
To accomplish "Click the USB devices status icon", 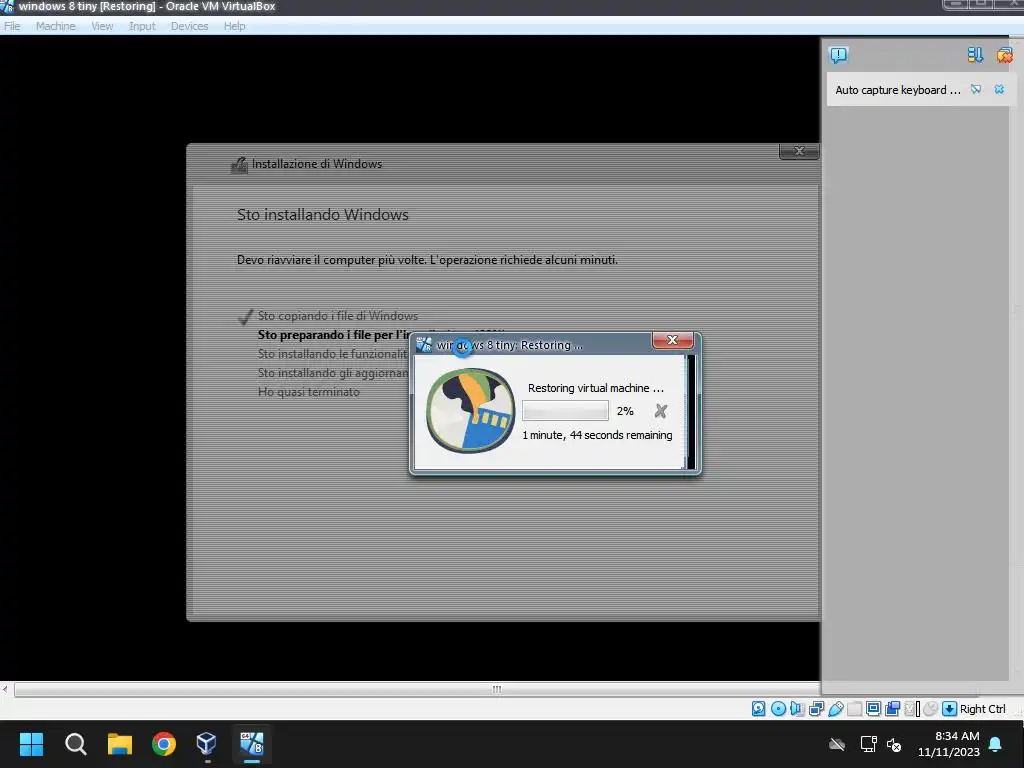I will click(836, 709).
